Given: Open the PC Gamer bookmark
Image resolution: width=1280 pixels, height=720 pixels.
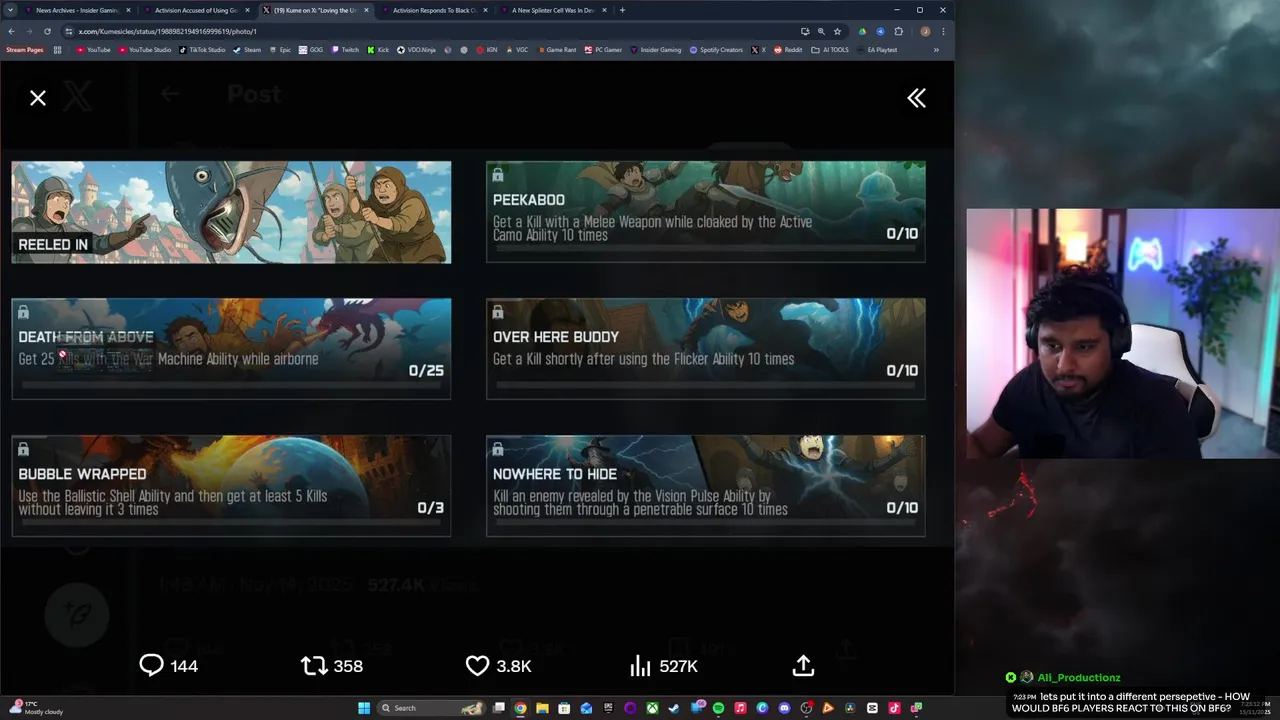Looking at the screenshot, I should point(603,49).
